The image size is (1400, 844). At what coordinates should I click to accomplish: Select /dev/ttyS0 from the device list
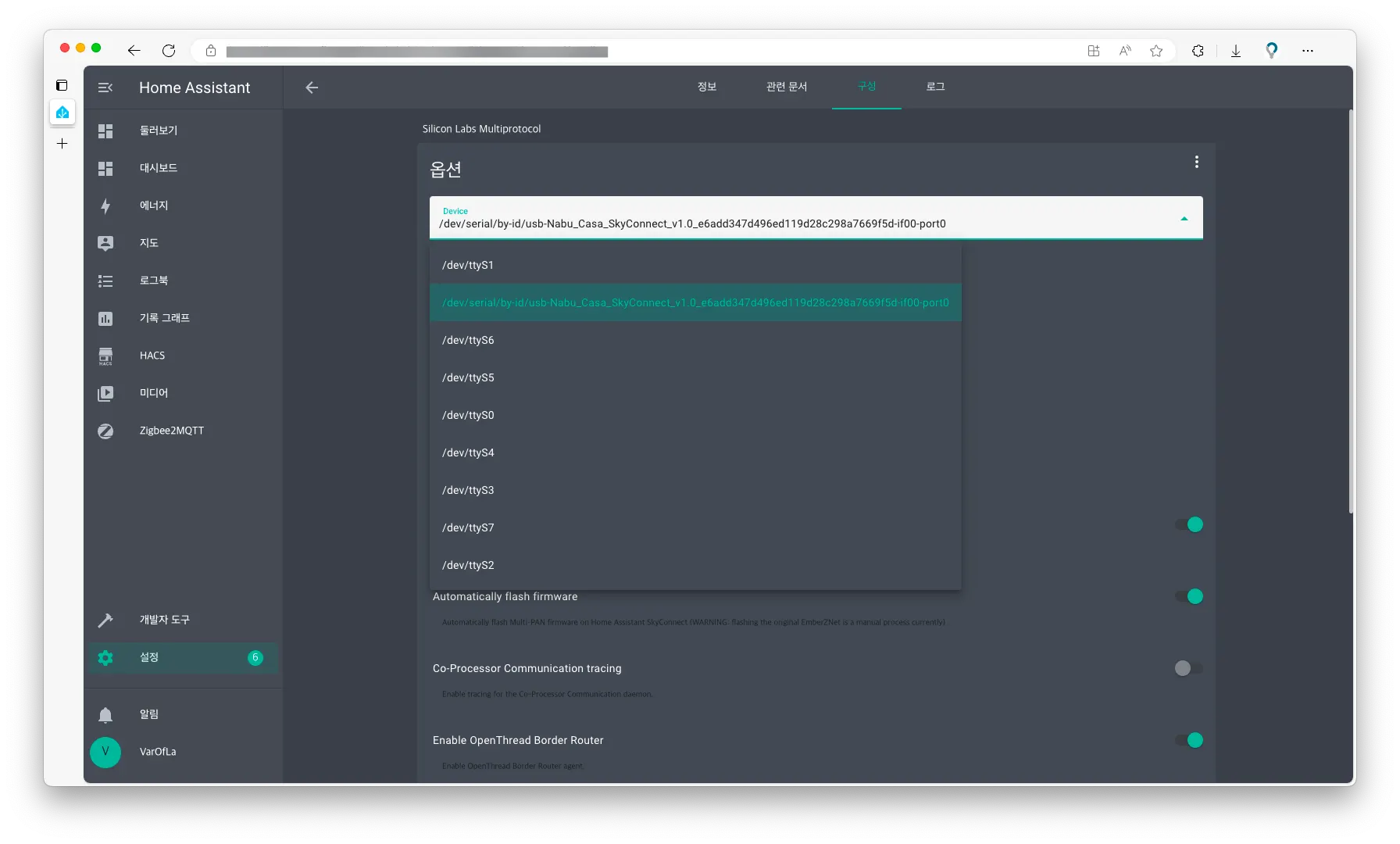695,415
